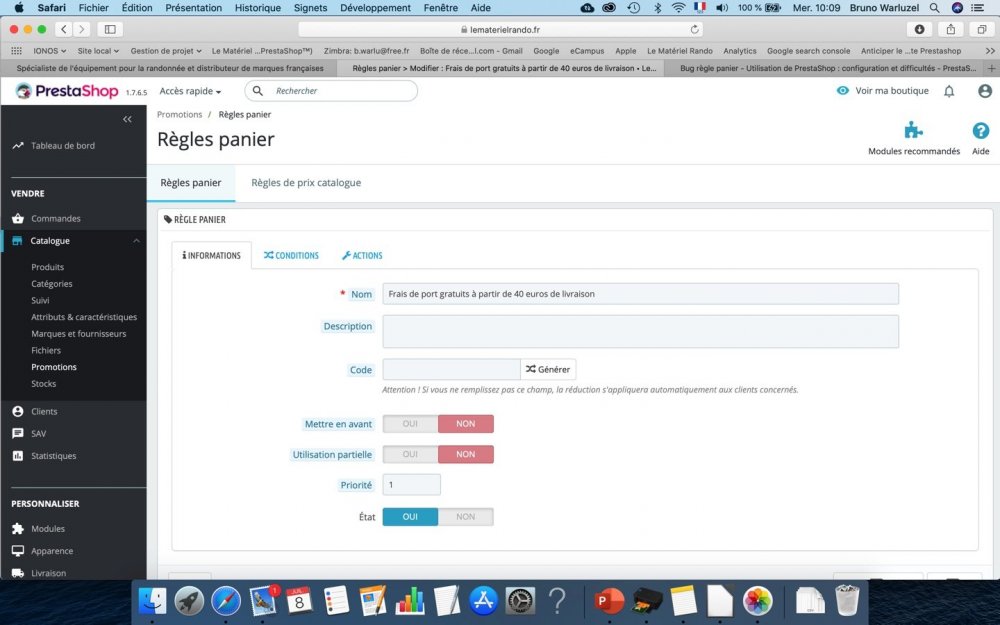Open Photos icon in the Dock
The image size is (1000, 625).
coord(757,601)
